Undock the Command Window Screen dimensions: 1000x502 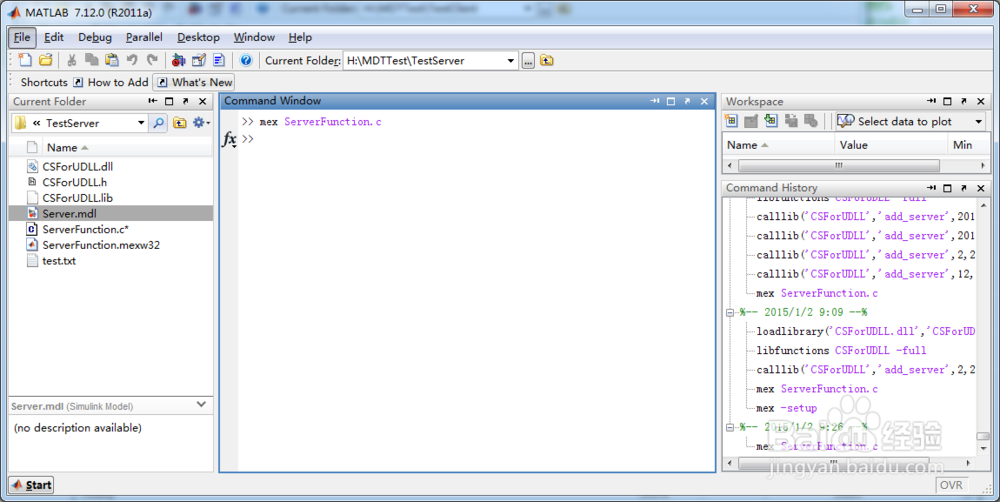(687, 101)
